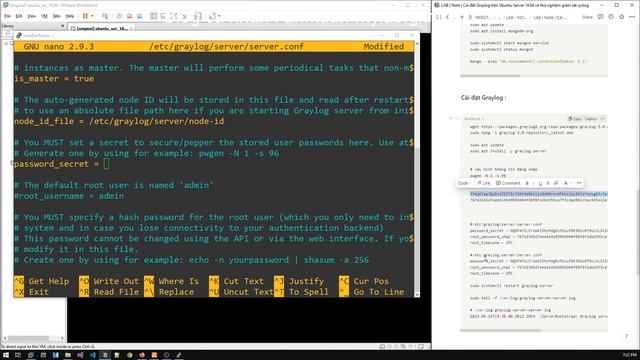This screenshot has height=360, width=640.
Task: Open the code block language dropdown
Action: [474, 119]
